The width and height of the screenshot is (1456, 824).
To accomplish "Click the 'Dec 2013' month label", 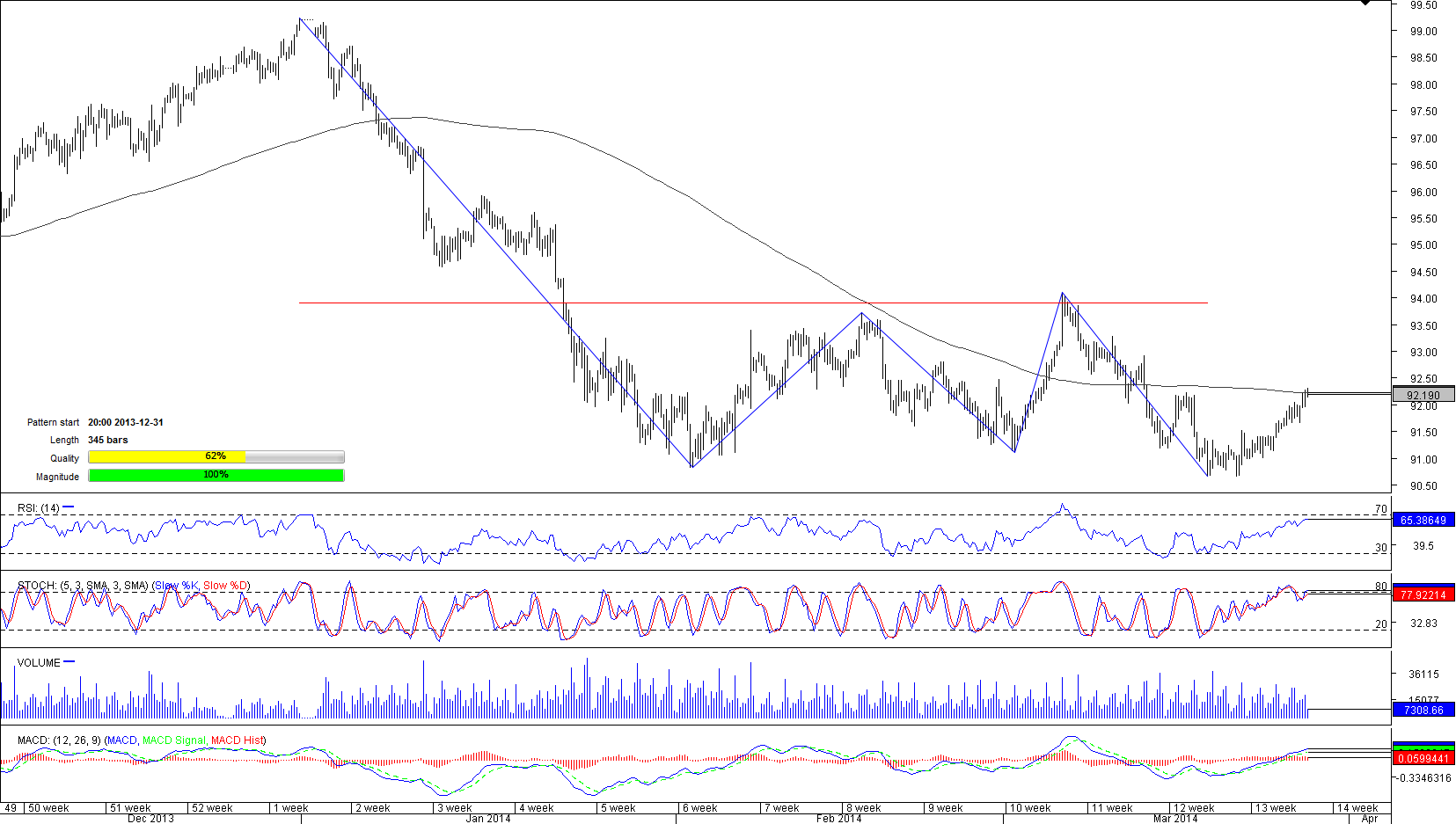I will 150,819.
